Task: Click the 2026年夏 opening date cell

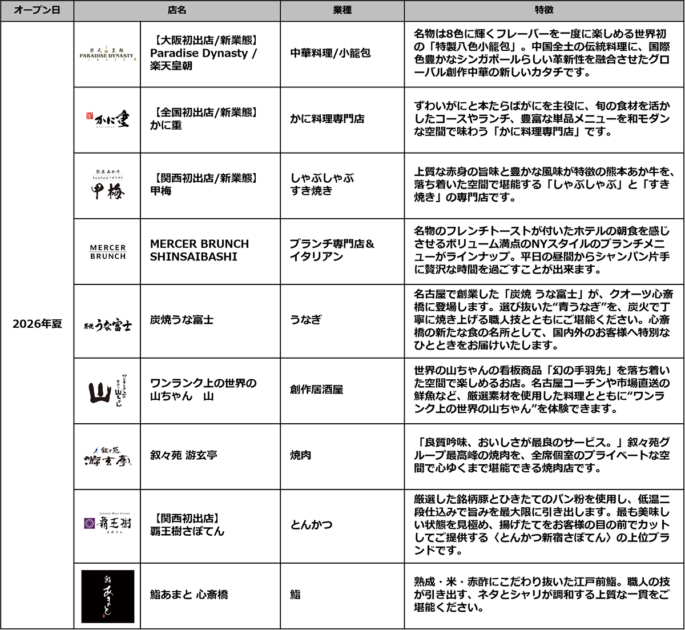Action: coord(38,324)
